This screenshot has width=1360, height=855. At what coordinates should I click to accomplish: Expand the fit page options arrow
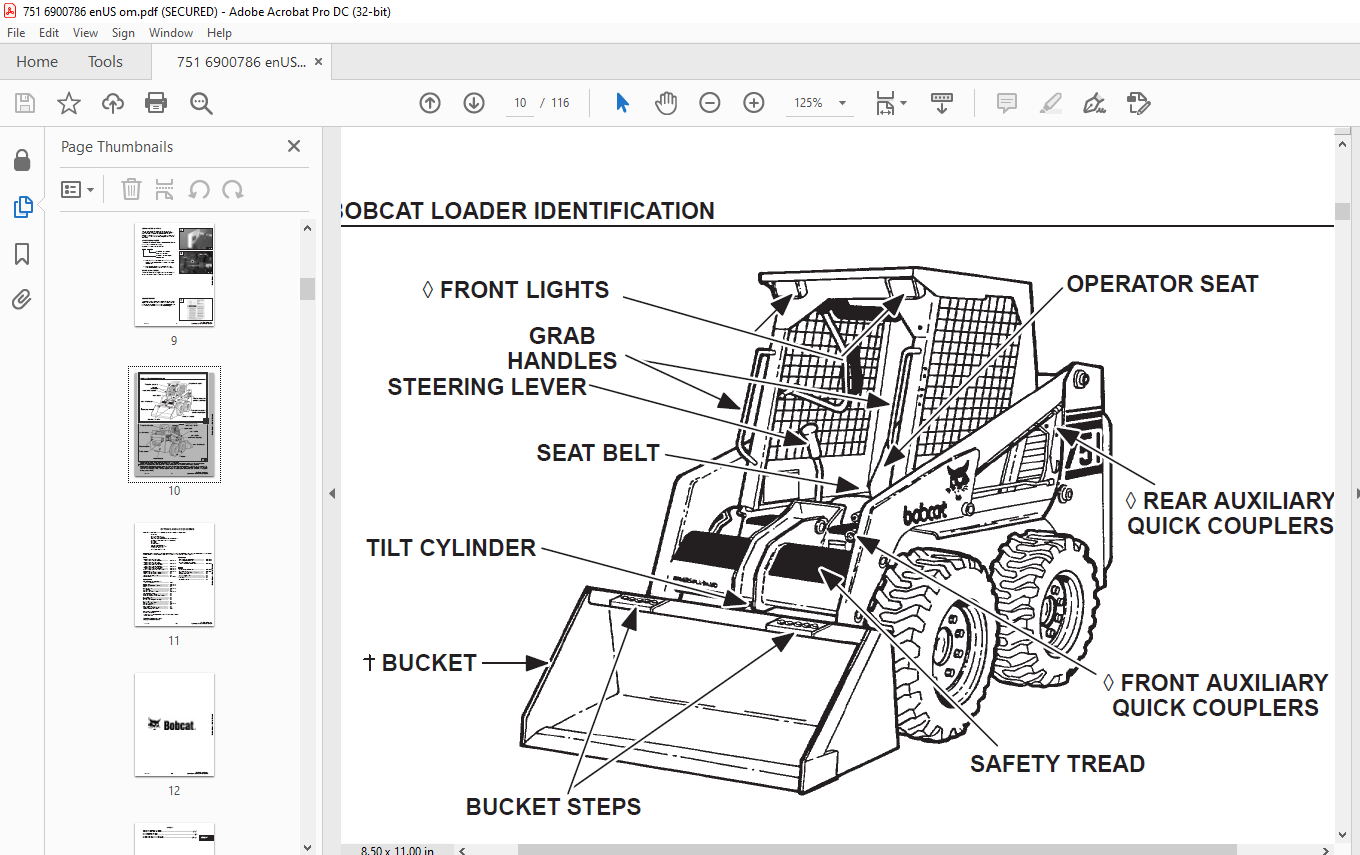(903, 103)
